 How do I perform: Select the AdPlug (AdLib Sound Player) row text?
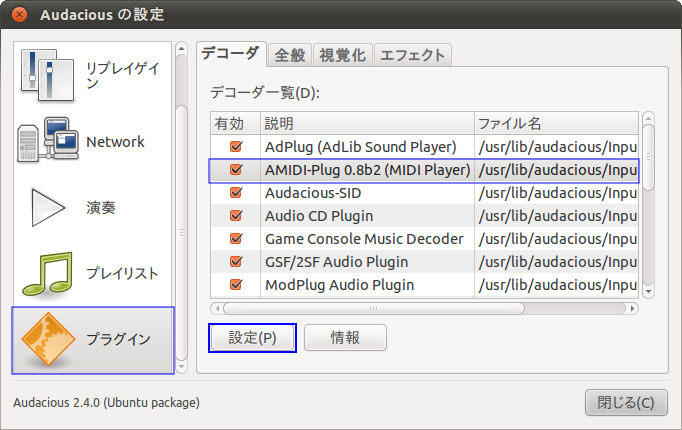361,147
